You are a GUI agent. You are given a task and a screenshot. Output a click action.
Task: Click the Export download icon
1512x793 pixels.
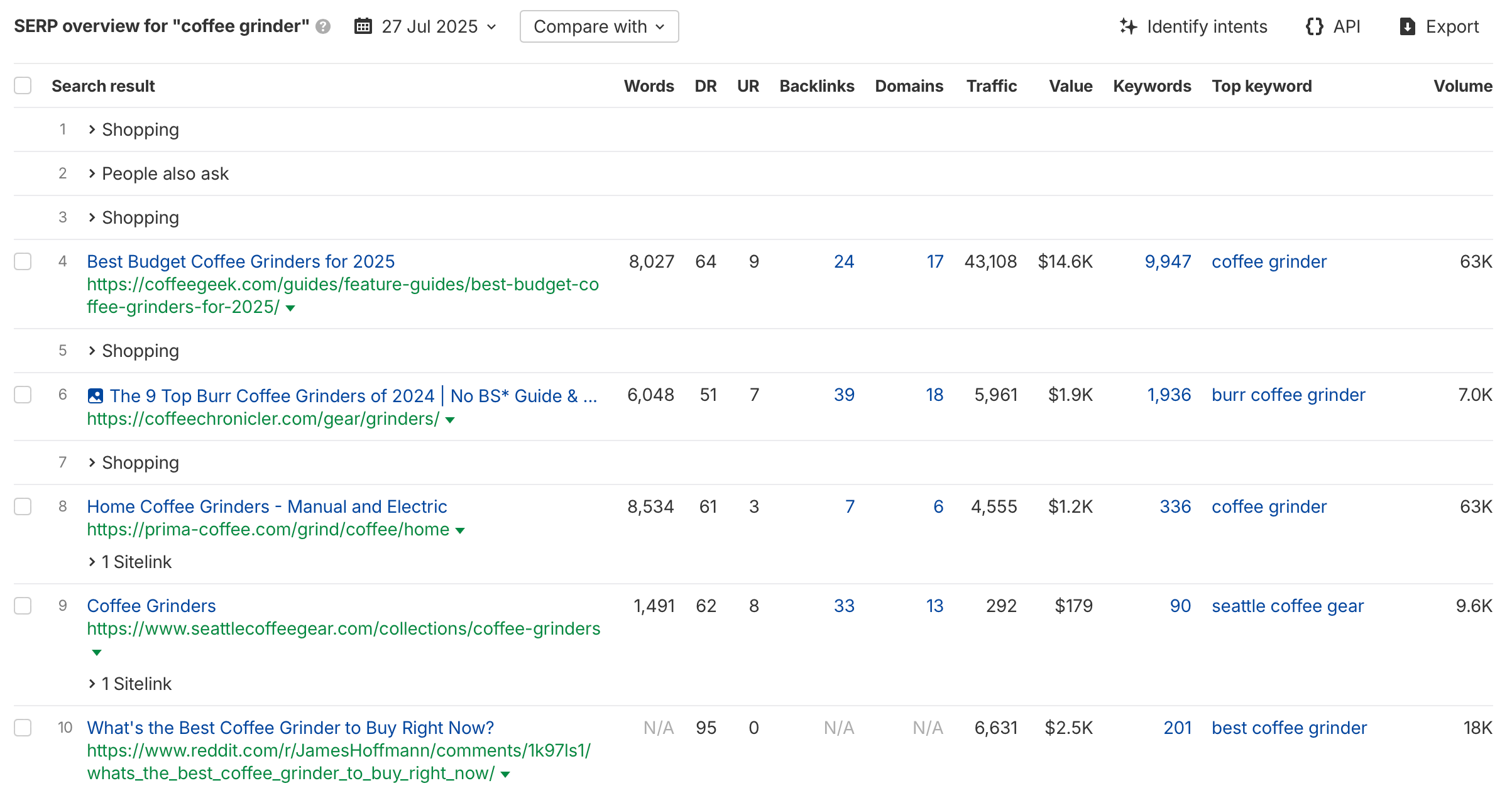pos(1408,26)
